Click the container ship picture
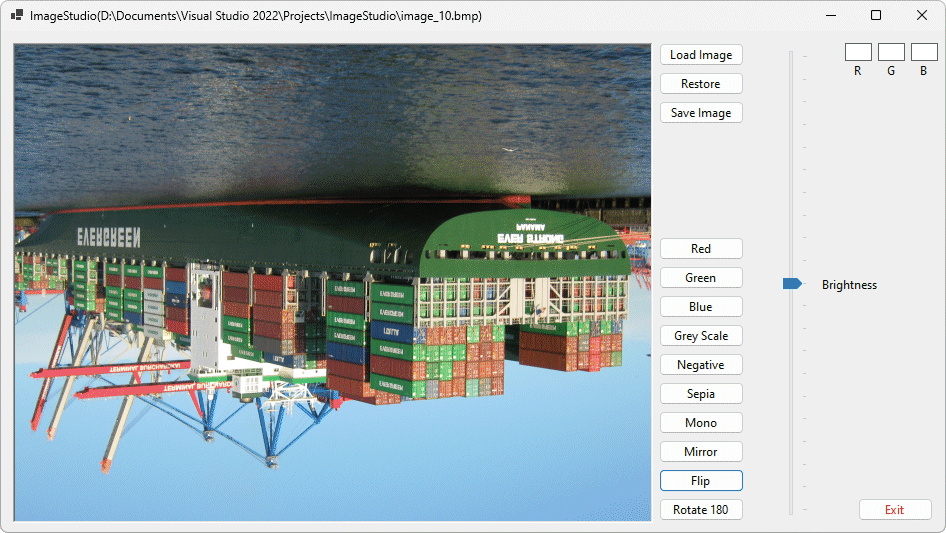 point(332,282)
